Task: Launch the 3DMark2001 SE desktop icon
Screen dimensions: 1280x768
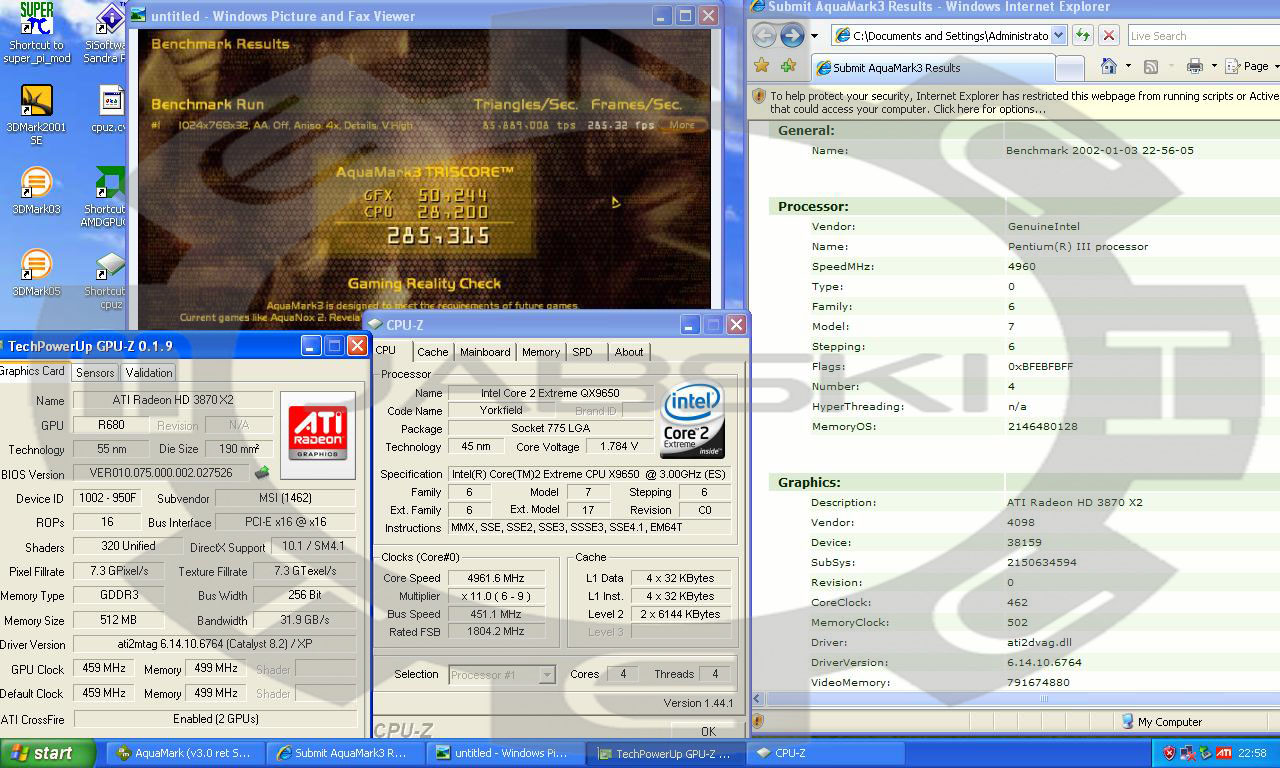Action: point(36,115)
